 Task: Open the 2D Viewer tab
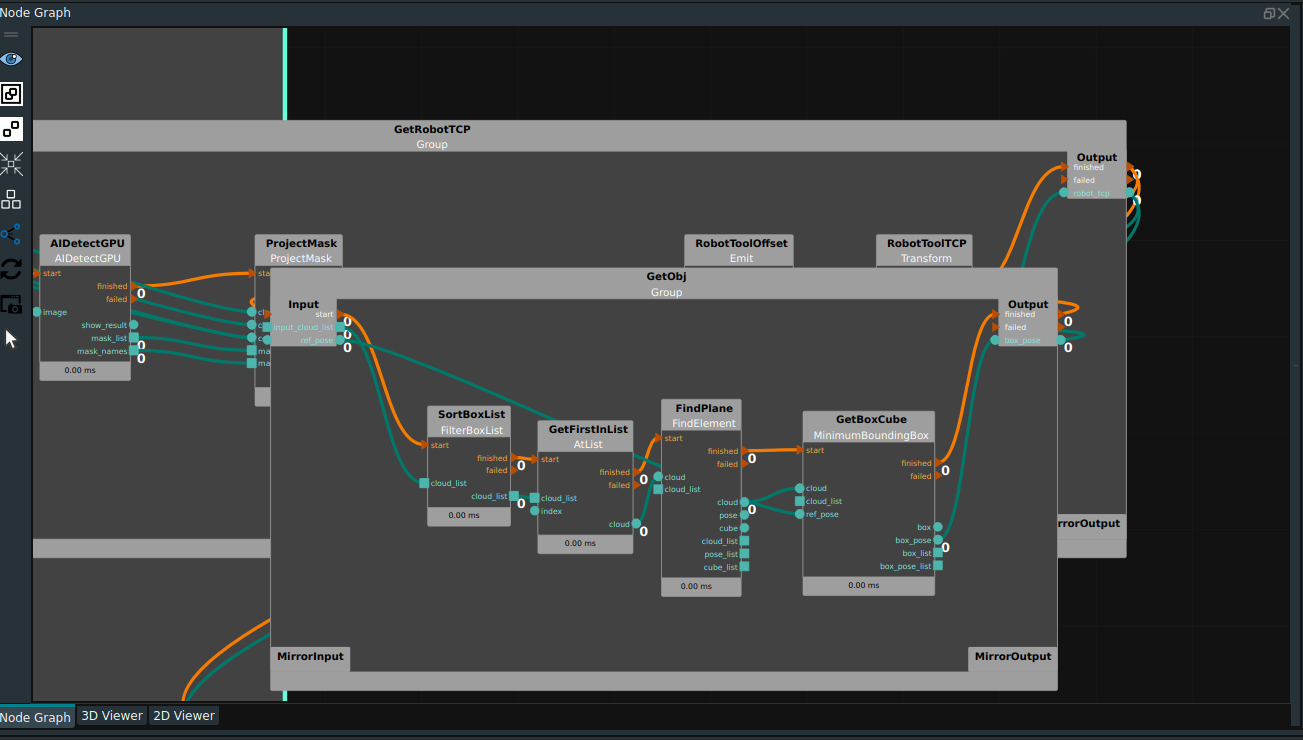click(x=184, y=716)
